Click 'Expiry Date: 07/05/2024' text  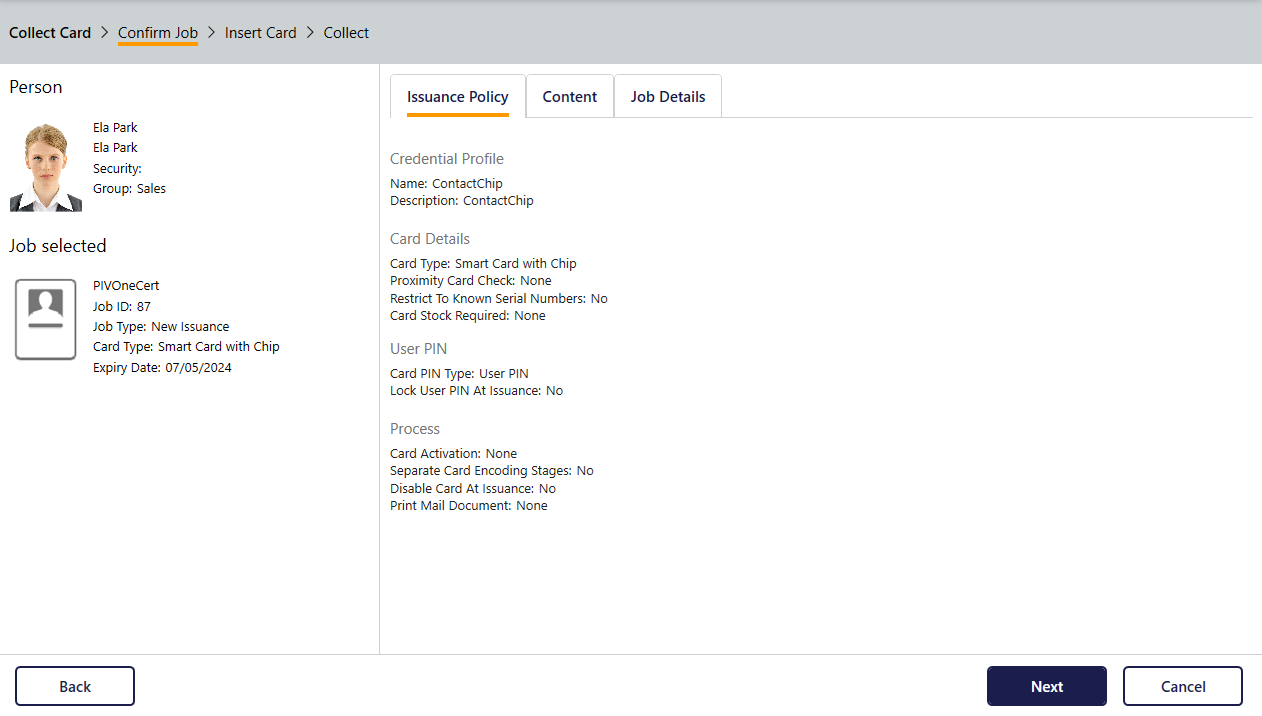coord(162,367)
